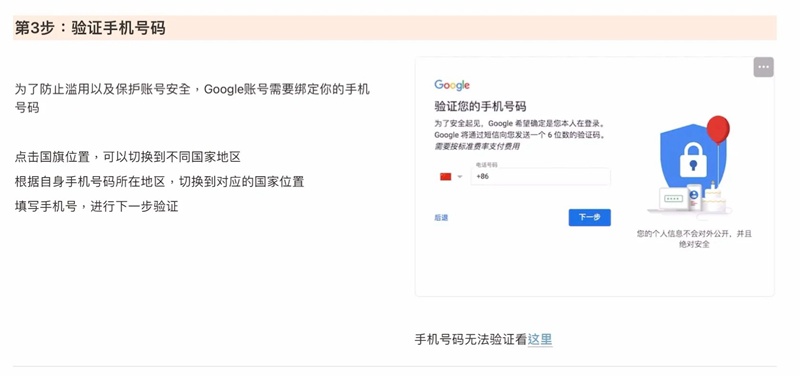Click the shield and lock illustration
The width and height of the screenshot is (800, 376).
pos(692,161)
